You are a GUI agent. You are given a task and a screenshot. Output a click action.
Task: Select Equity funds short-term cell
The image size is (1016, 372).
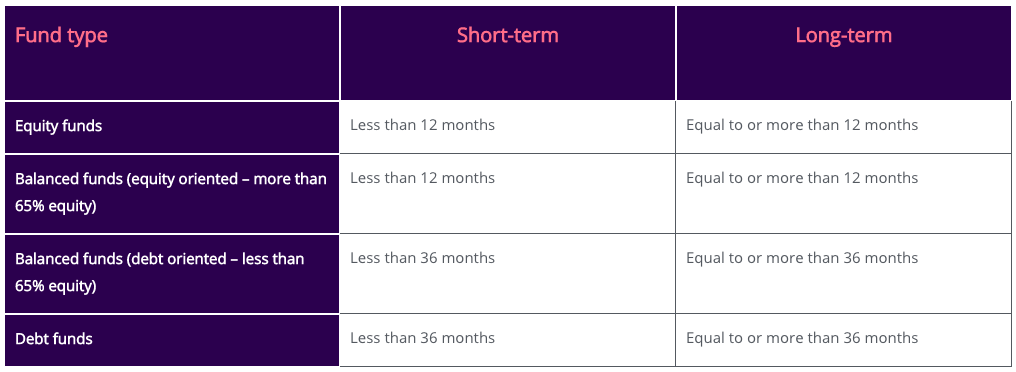(507, 127)
